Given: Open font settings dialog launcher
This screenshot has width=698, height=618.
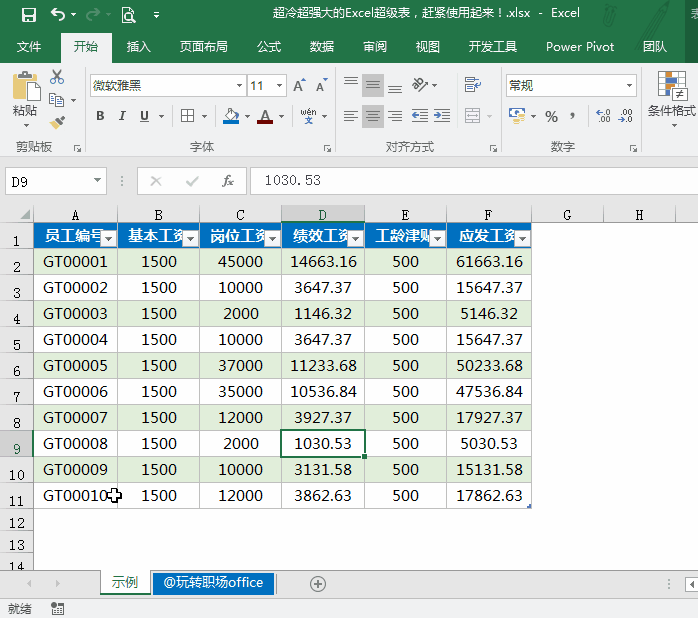Looking at the screenshot, I should coord(327,148).
